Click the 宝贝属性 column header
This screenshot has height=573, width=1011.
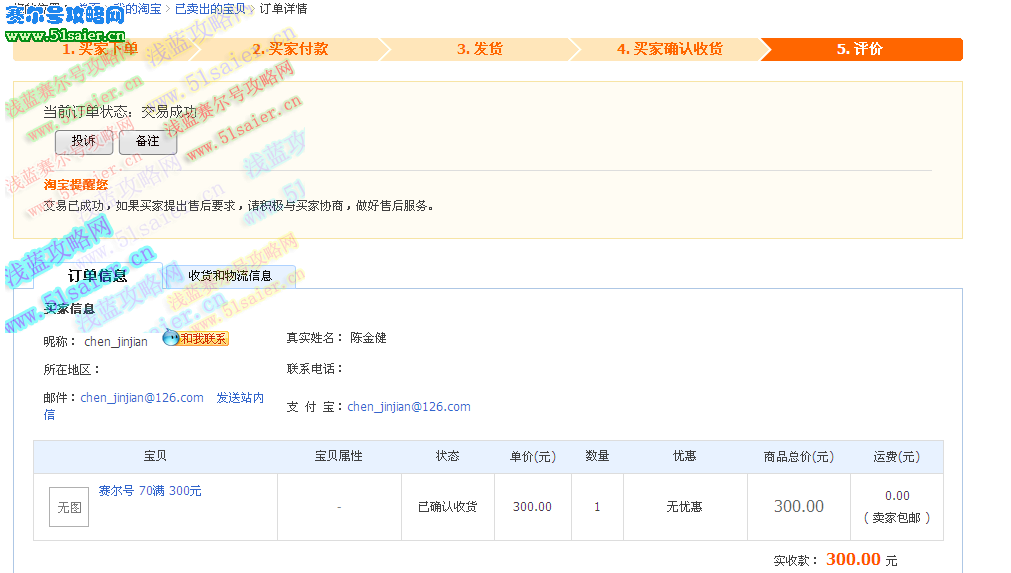point(339,456)
